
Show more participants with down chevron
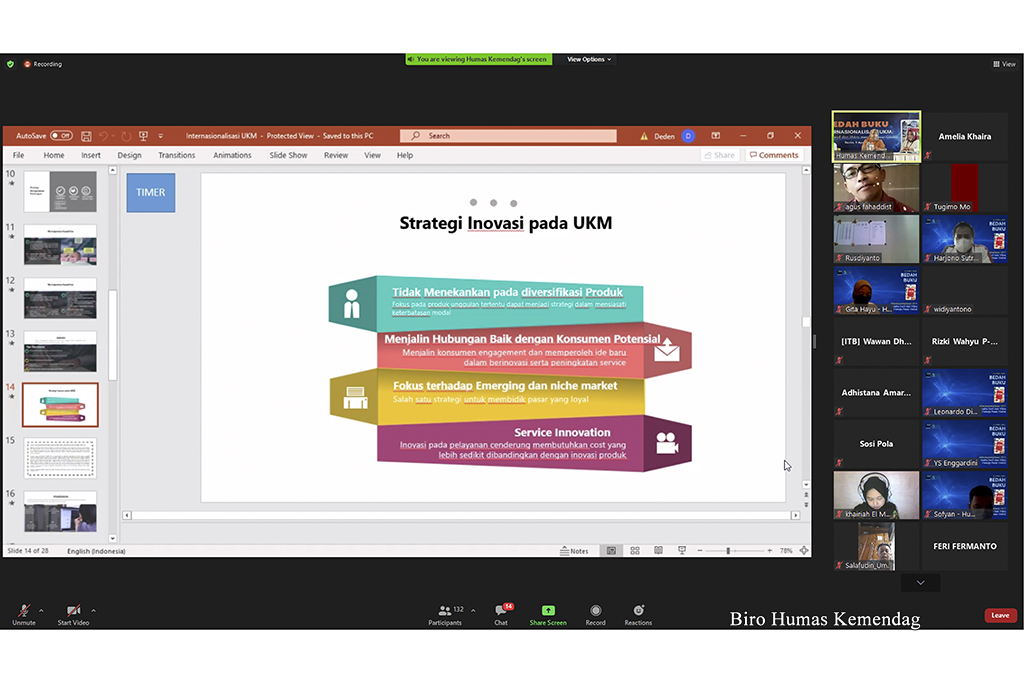pyautogui.click(x=920, y=583)
